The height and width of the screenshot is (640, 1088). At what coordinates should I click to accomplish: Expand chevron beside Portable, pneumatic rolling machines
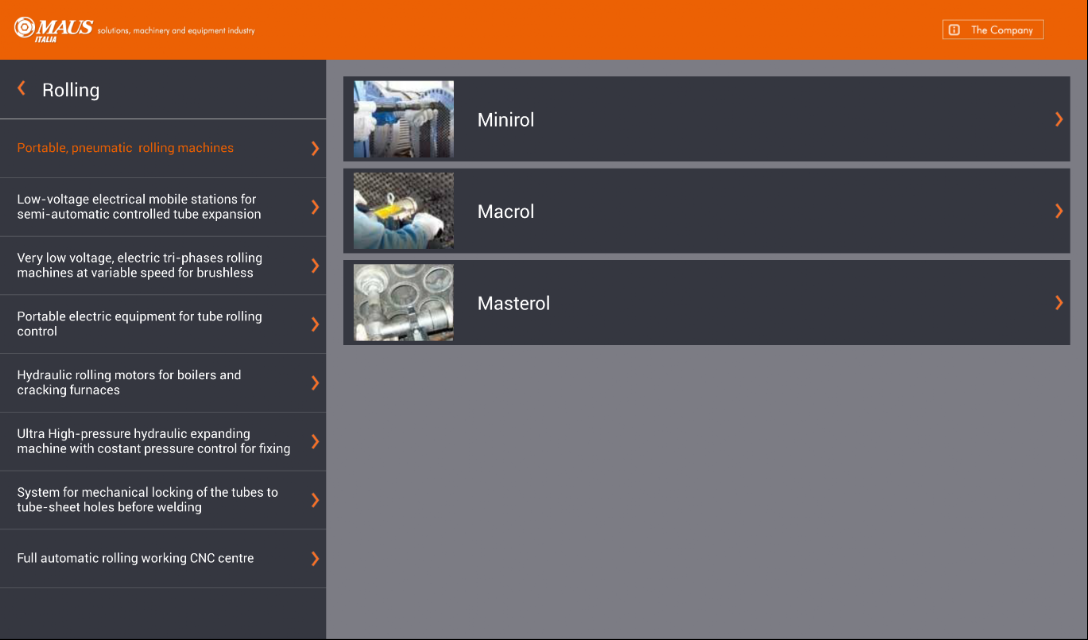point(315,148)
